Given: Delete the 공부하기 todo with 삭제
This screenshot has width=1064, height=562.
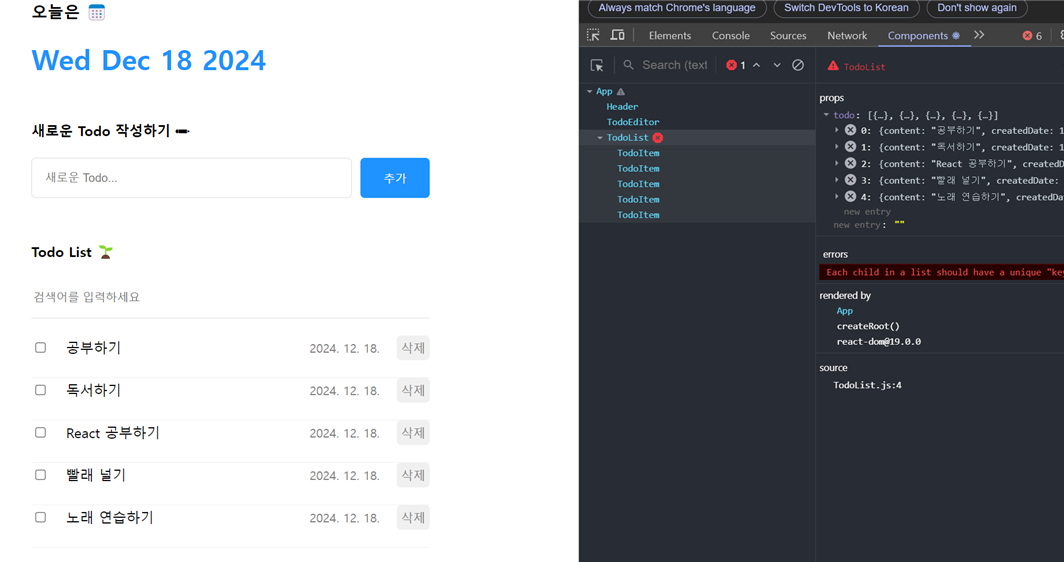Looking at the screenshot, I should click(413, 348).
